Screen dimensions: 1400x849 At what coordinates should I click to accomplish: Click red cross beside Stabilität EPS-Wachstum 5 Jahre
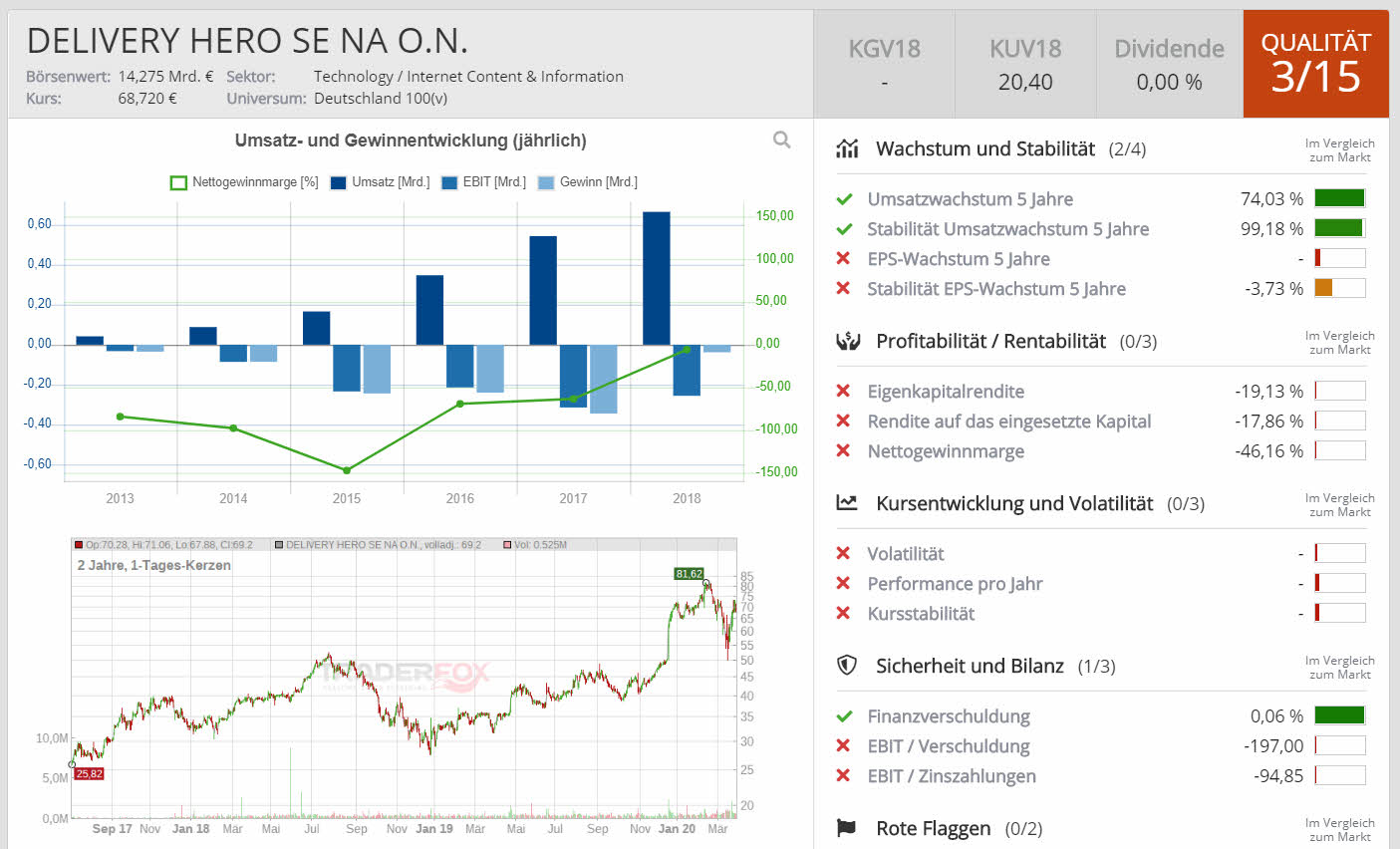[843, 289]
